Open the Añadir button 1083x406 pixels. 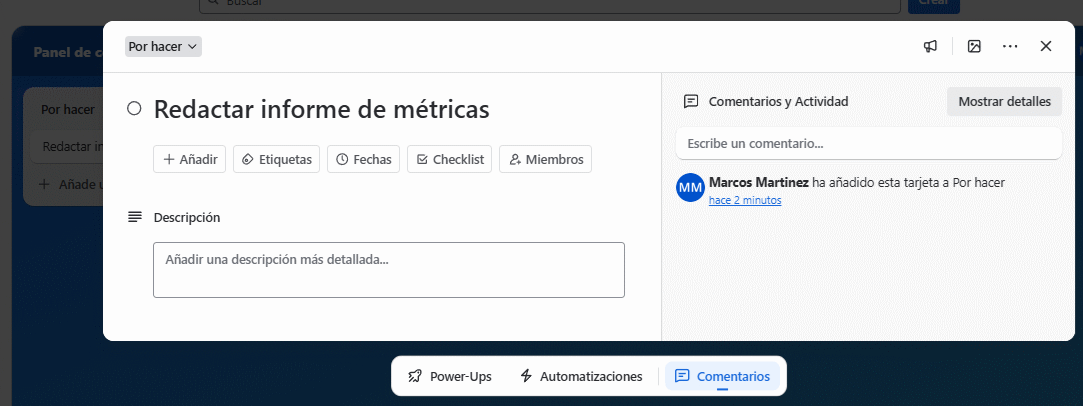pos(189,159)
